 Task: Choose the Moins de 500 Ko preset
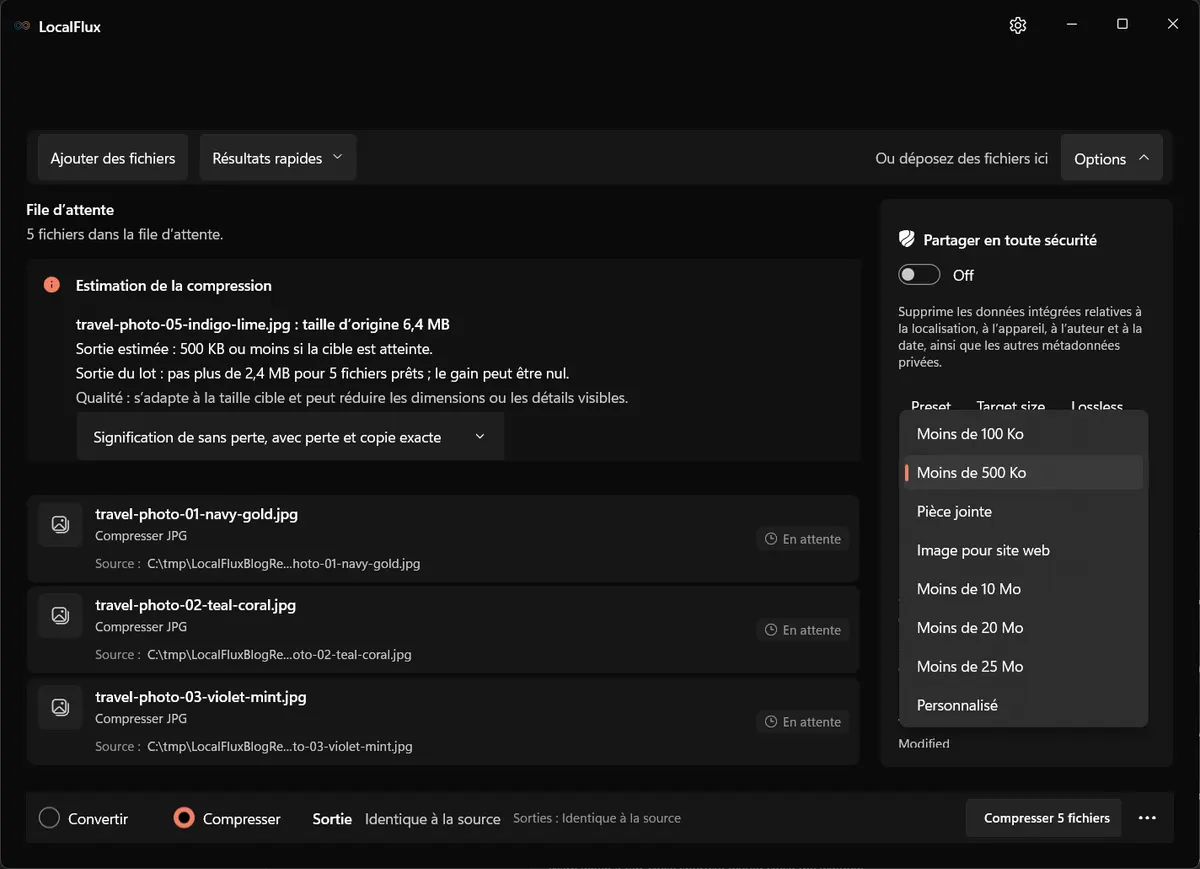tap(1023, 473)
